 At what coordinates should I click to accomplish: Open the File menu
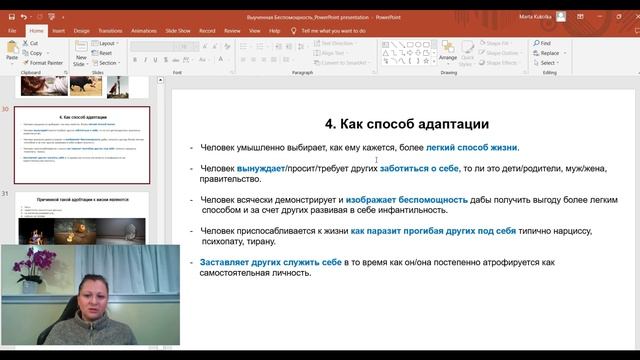(x=12, y=31)
